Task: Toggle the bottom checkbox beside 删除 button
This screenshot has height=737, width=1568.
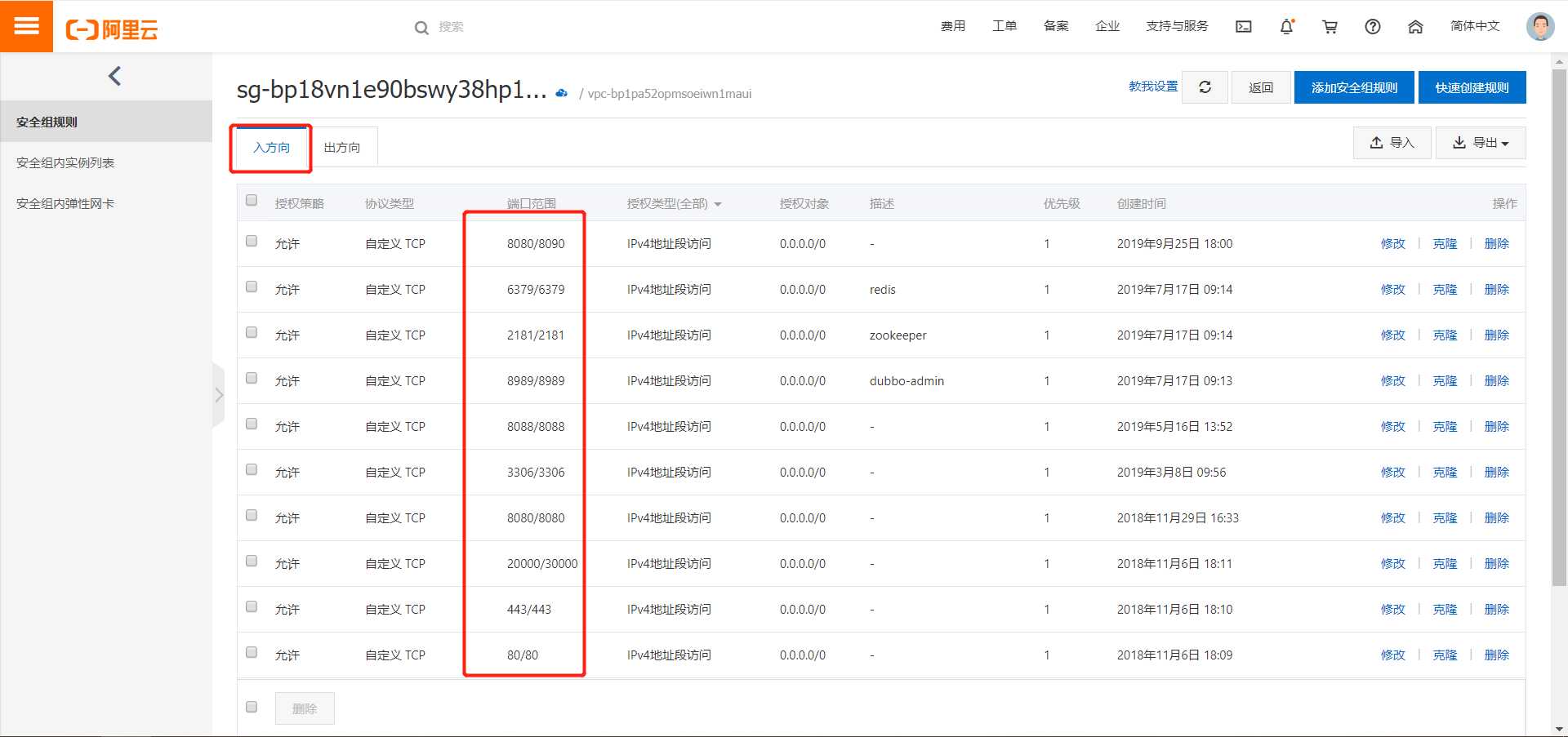Action: click(x=252, y=707)
